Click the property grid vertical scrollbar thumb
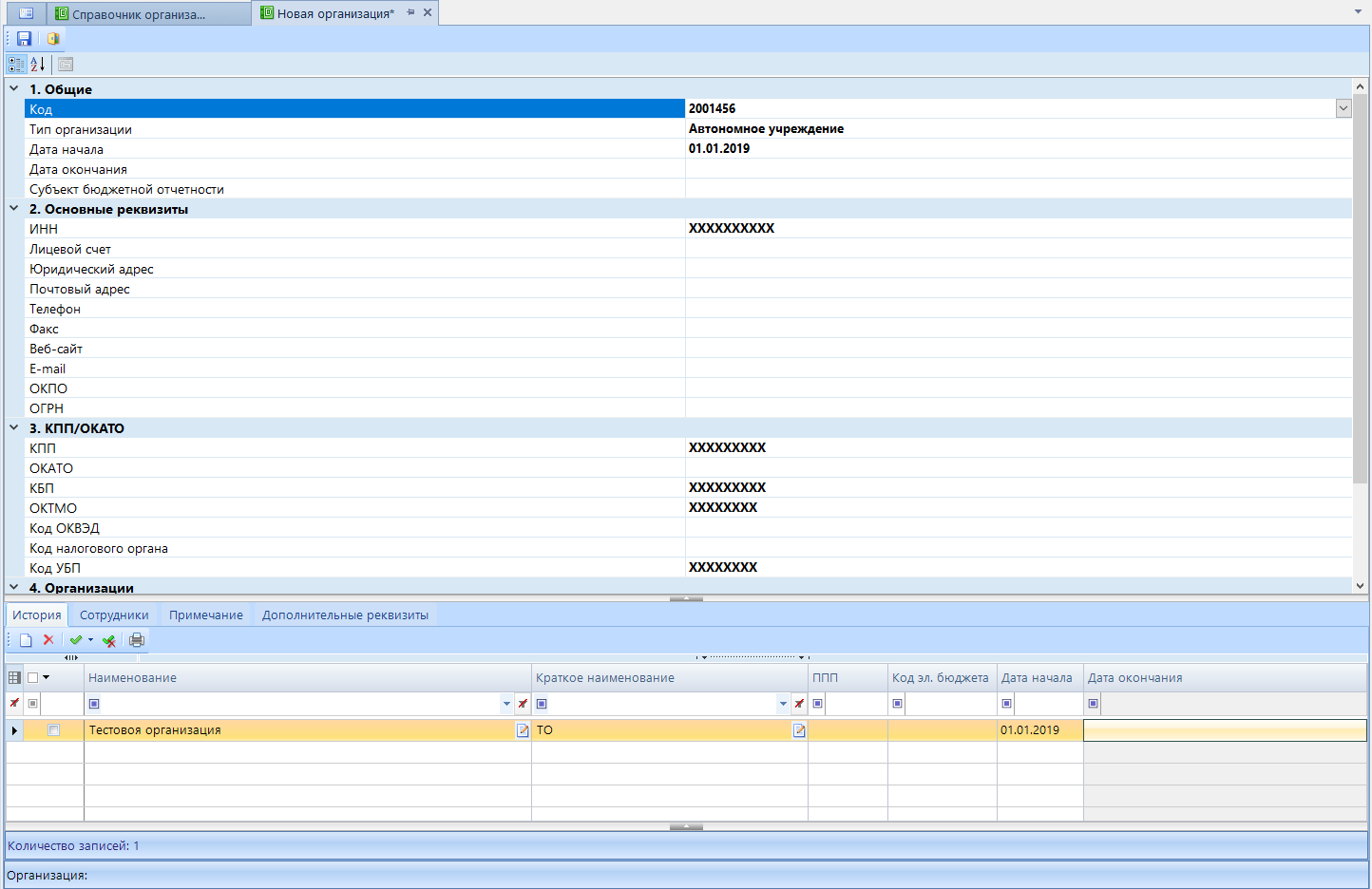 (x=1361, y=290)
